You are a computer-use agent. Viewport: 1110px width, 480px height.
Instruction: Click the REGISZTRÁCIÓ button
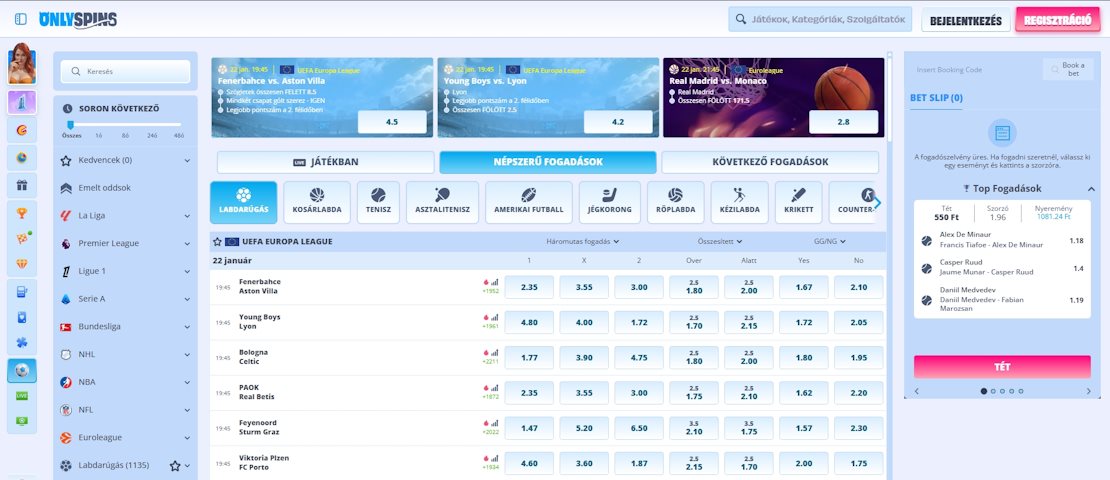pos(1057,20)
